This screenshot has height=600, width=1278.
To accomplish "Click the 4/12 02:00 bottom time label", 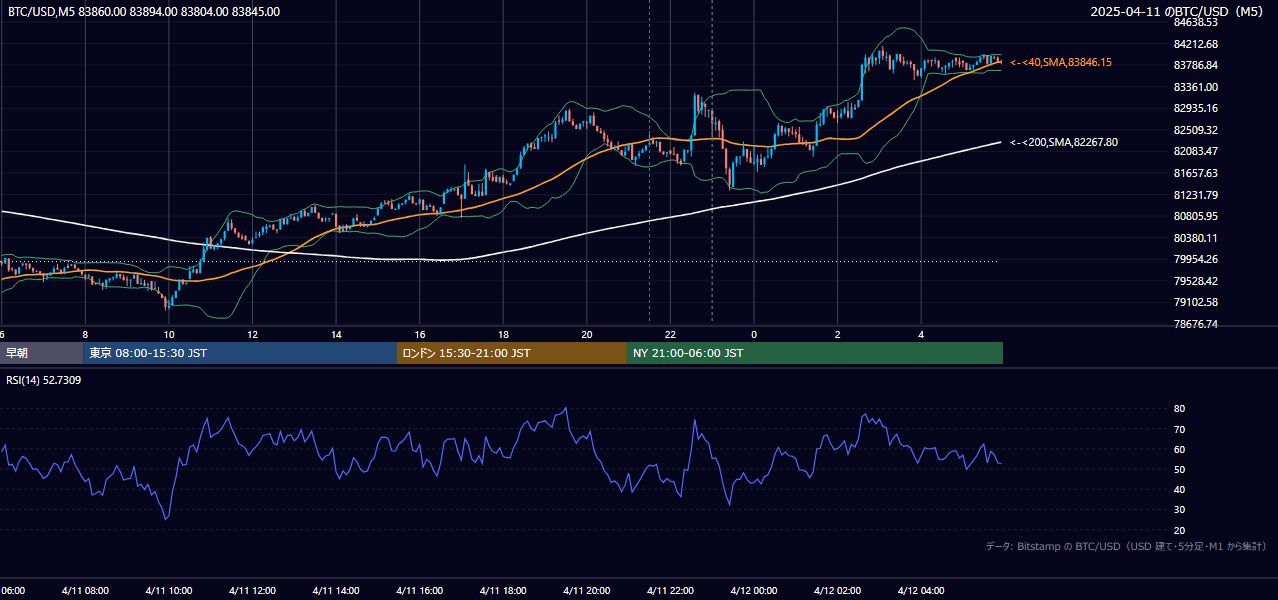I will [x=838, y=591].
